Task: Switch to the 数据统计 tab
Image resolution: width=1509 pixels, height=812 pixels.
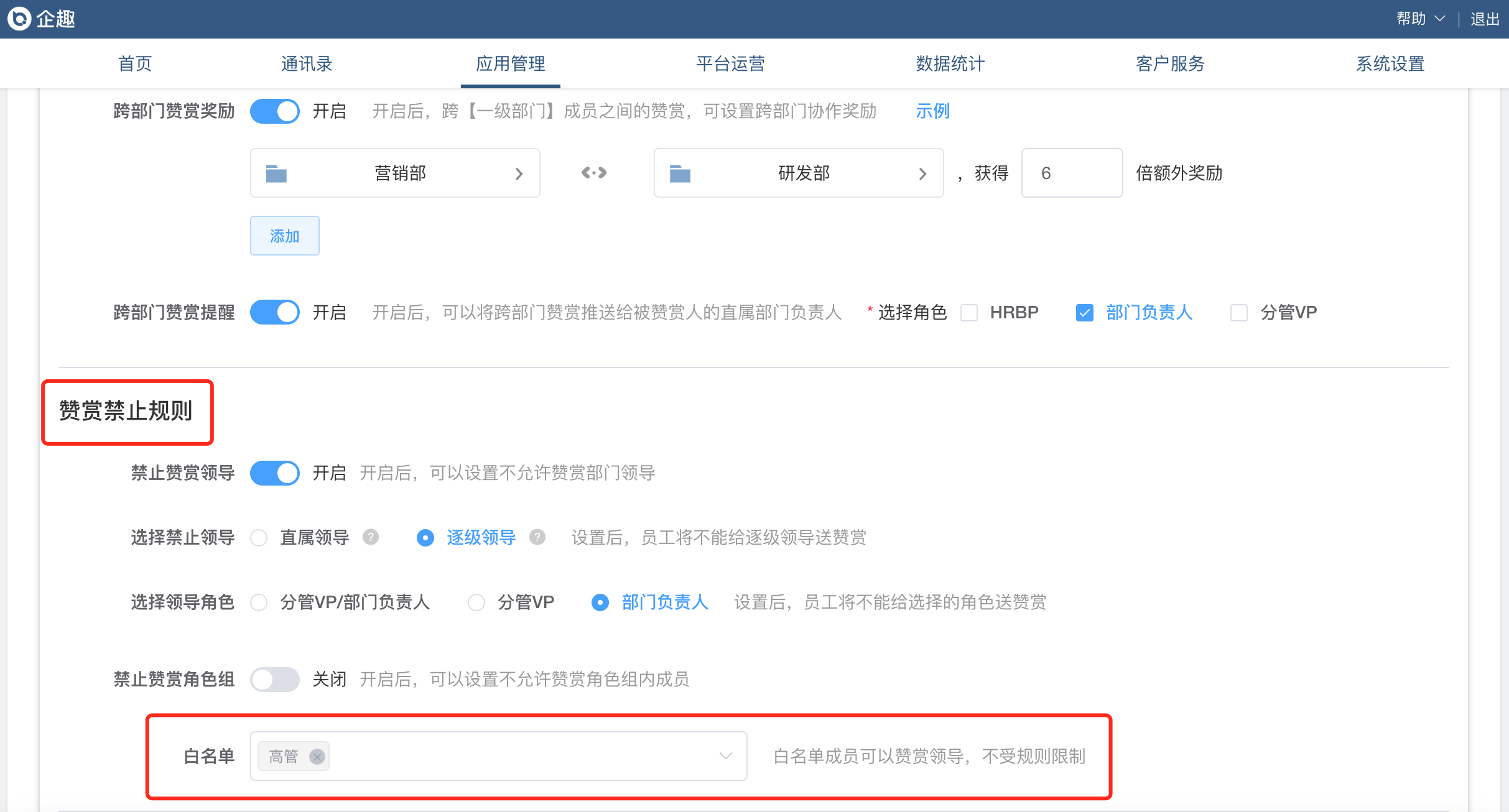Action: click(x=950, y=63)
